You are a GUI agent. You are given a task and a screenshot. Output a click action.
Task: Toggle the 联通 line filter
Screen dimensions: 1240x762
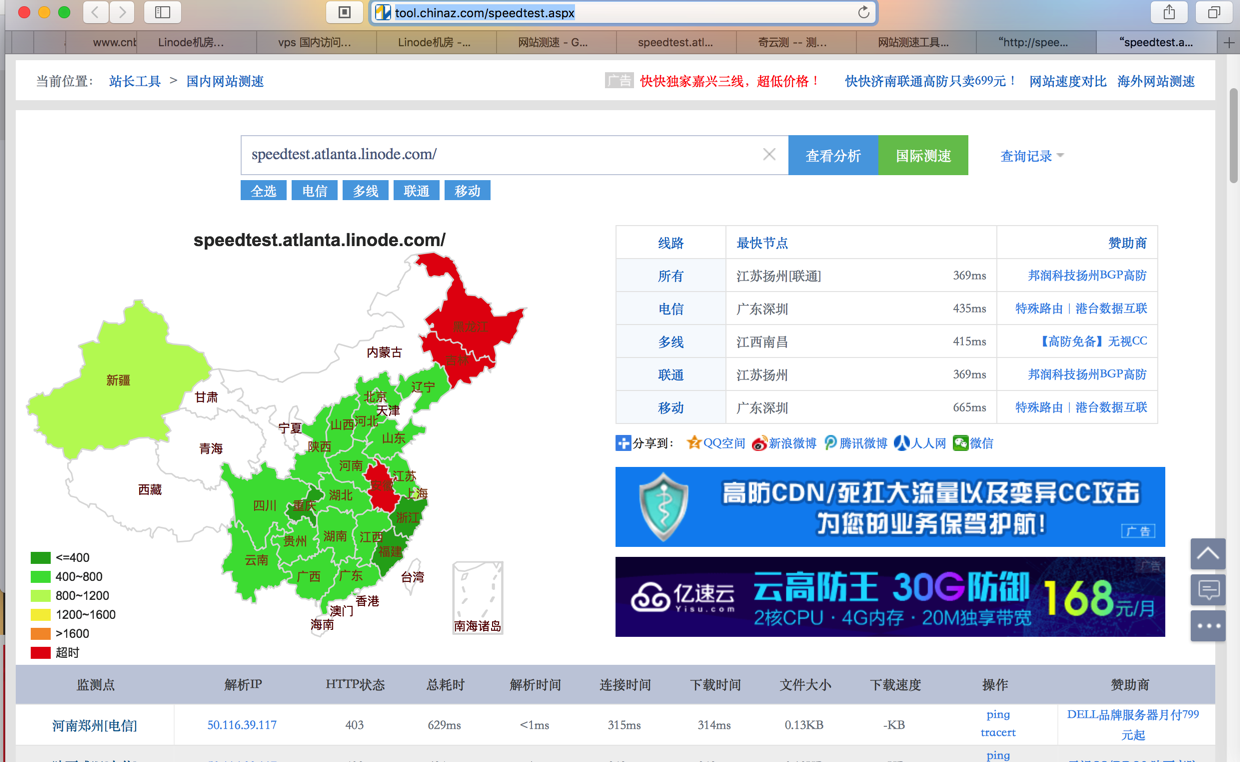click(x=416, y=191)
